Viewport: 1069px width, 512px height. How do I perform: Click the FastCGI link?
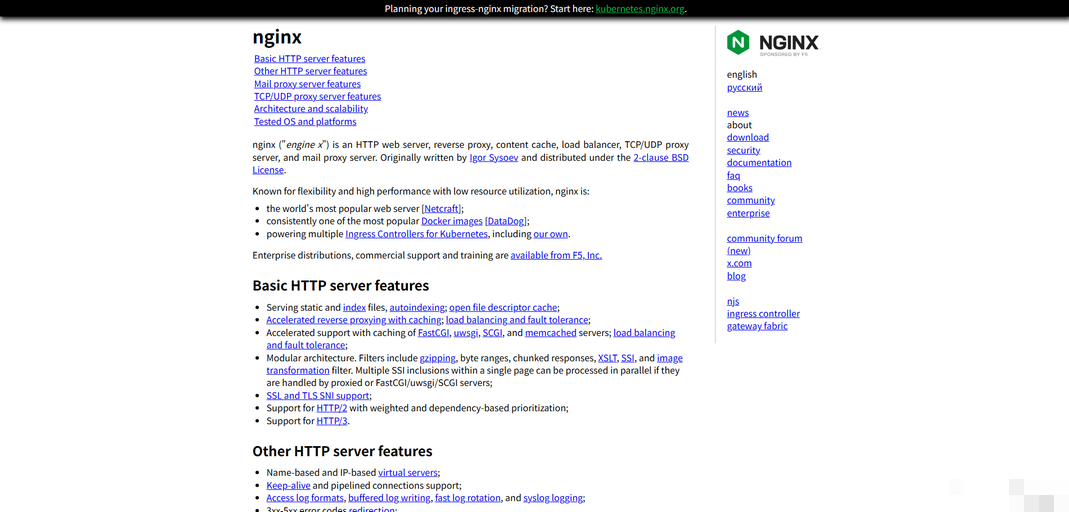(434, 333)
